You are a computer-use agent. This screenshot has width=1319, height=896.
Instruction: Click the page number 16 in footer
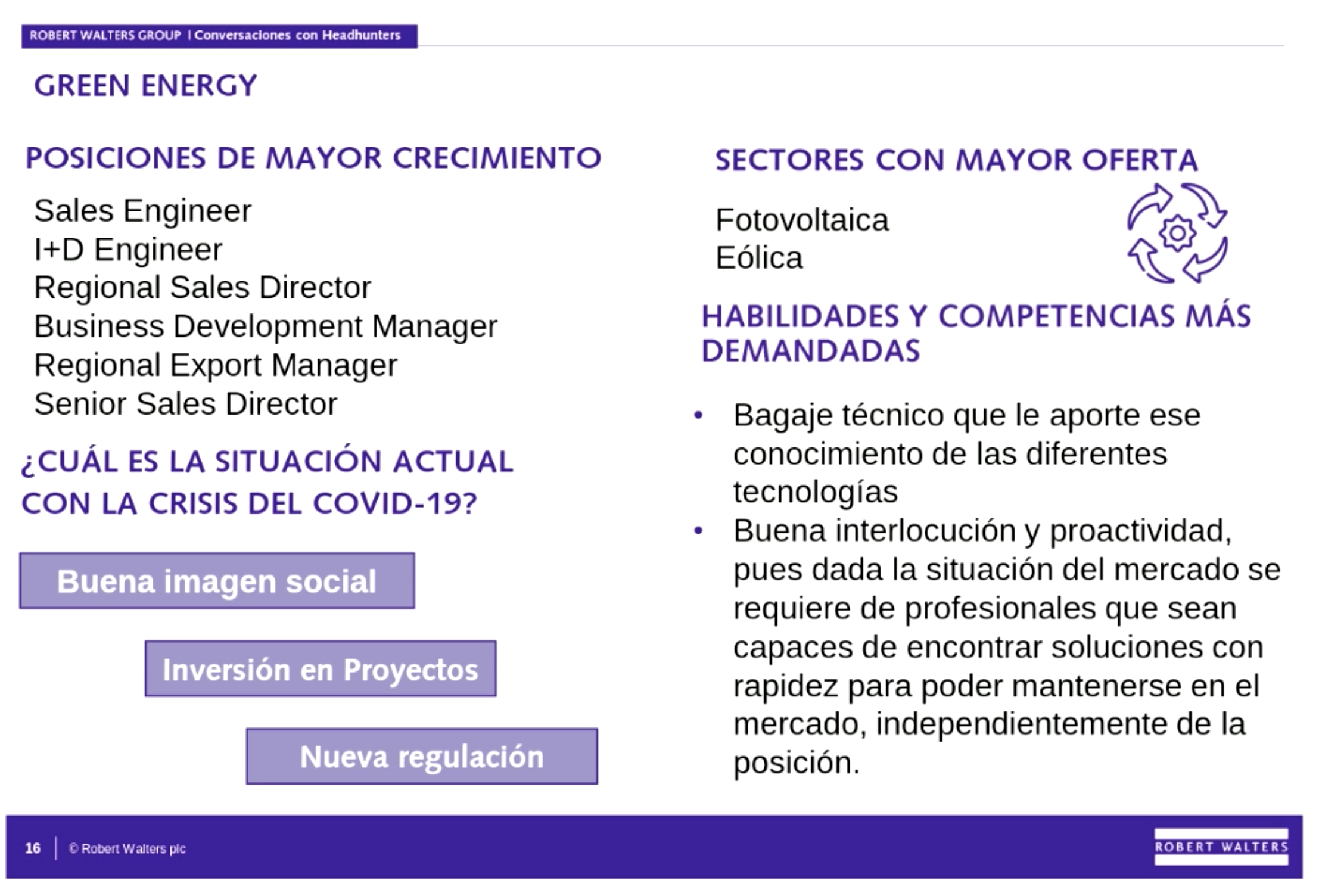[x=33, y=848]
